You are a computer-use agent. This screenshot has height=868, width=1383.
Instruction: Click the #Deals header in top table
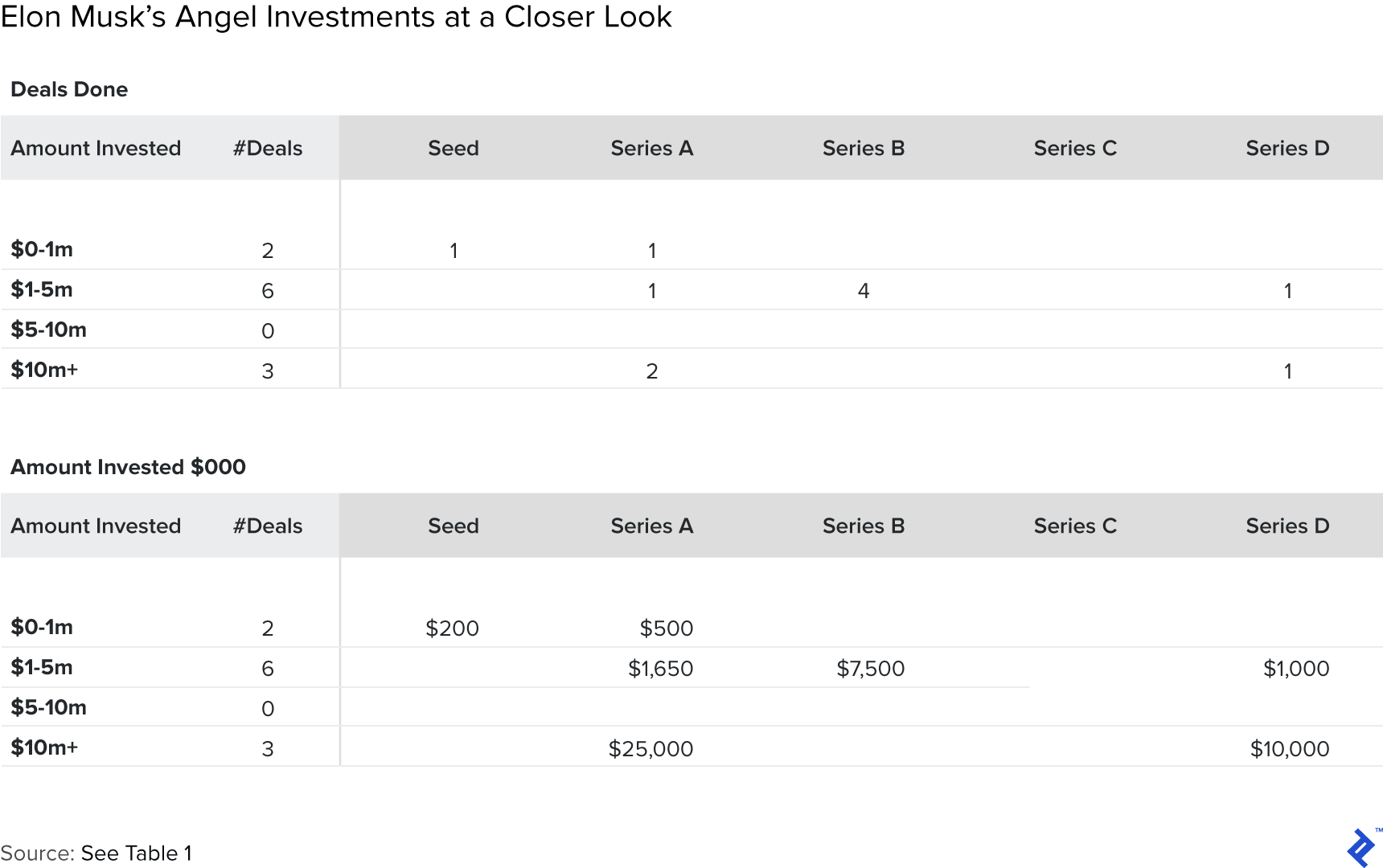pyautogui.click(x=267, y=148)
